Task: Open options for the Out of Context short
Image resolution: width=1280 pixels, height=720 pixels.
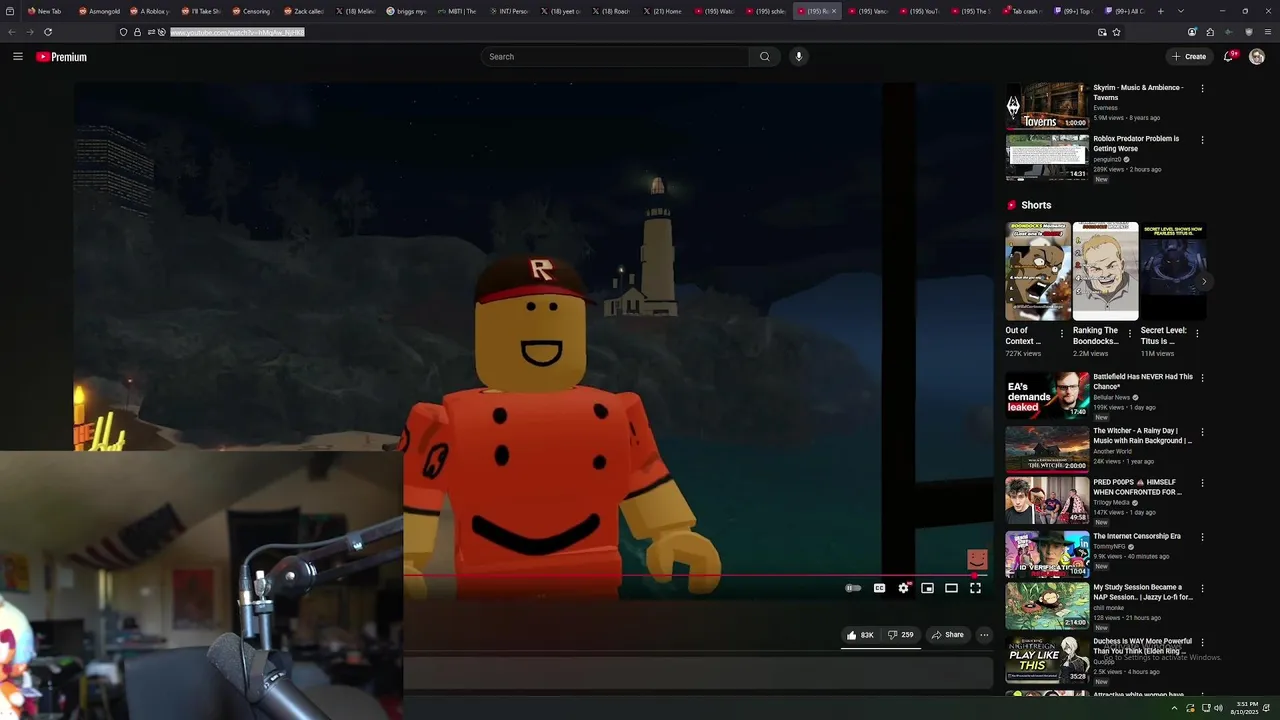Action: tap(1063, 333)
